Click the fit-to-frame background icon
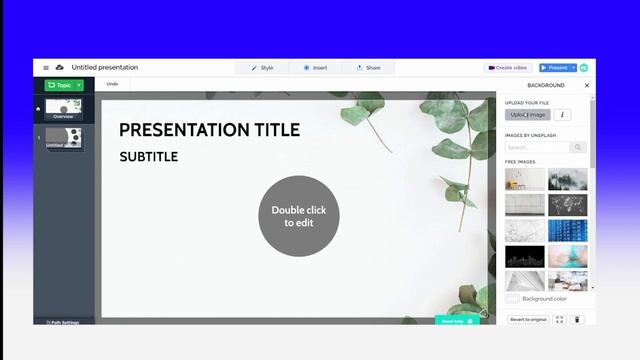The width and height of the screenshot is (640, 360). [560, 320]
